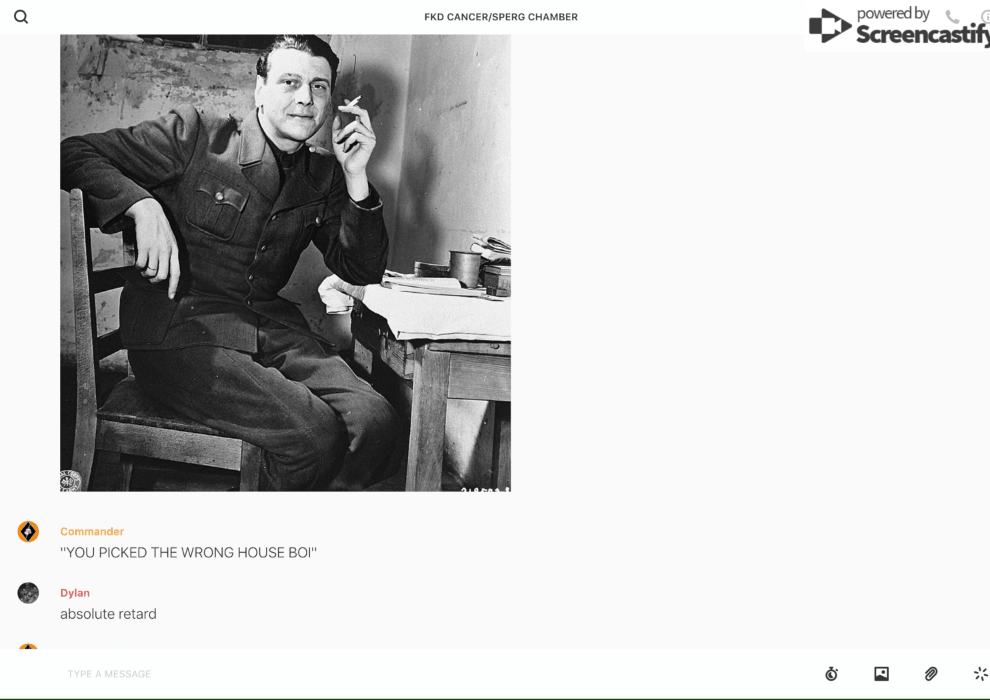Screen dimensions: 990x700
Task: Select the "YOU PICKED THE WRONG HOUSE BOI" message
Action: (188, 552)
